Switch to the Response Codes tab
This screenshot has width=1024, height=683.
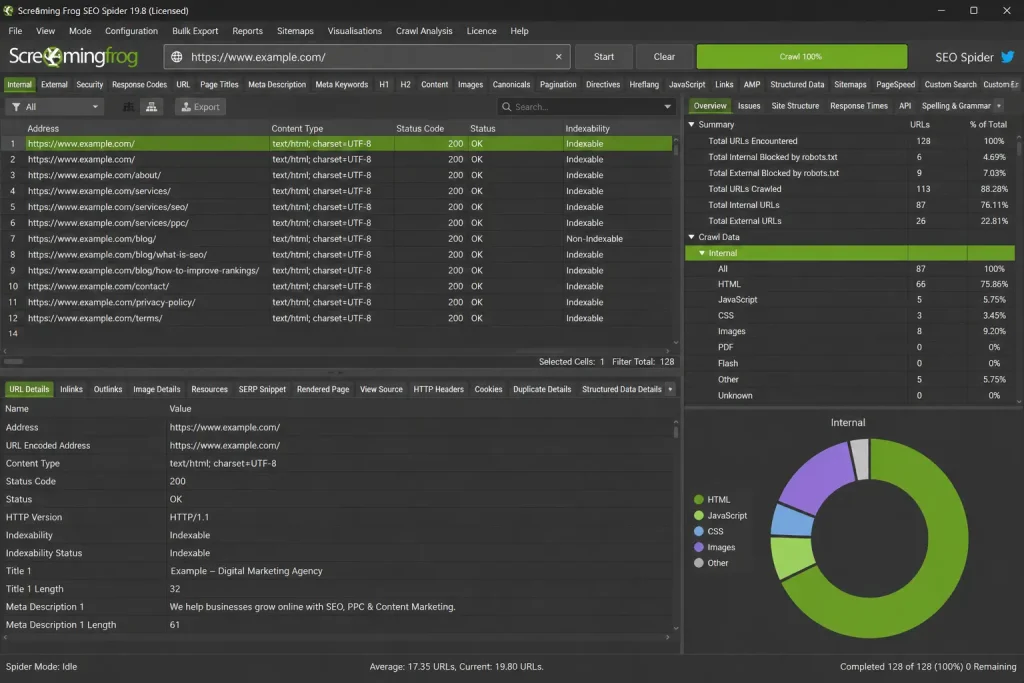pyautogui.click(x=139, y=84)
